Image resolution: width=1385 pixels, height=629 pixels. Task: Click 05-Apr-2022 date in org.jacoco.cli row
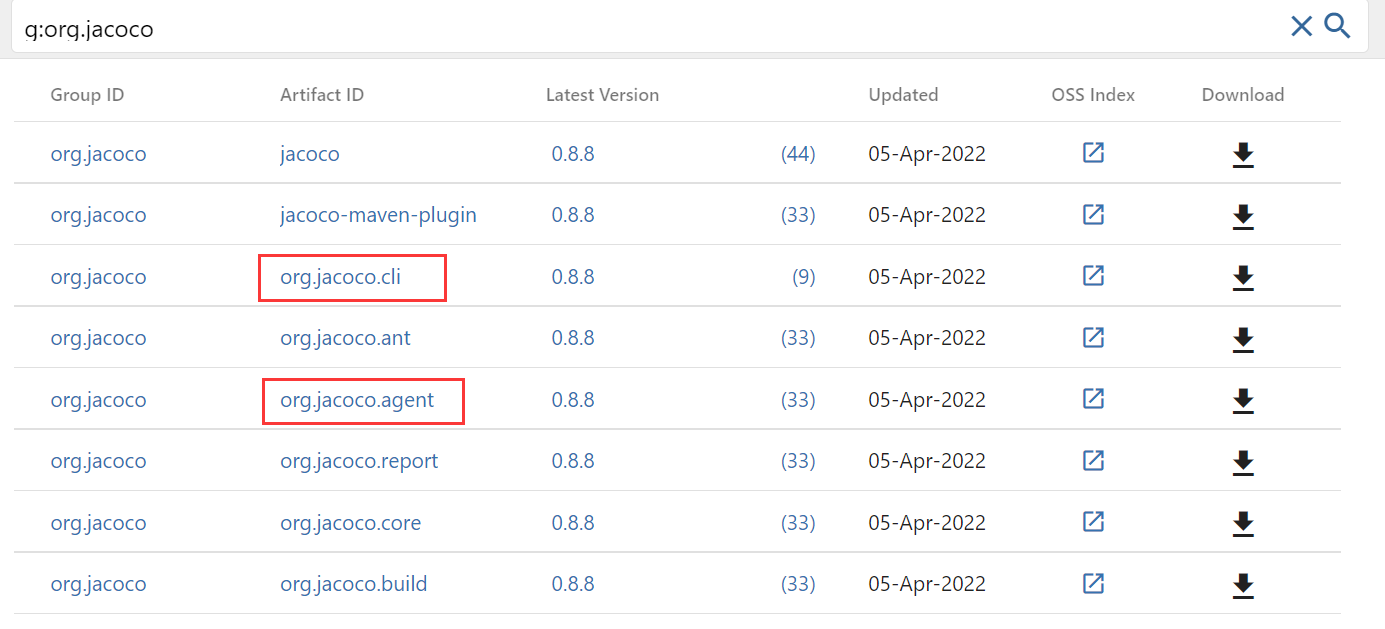(927, 277)
